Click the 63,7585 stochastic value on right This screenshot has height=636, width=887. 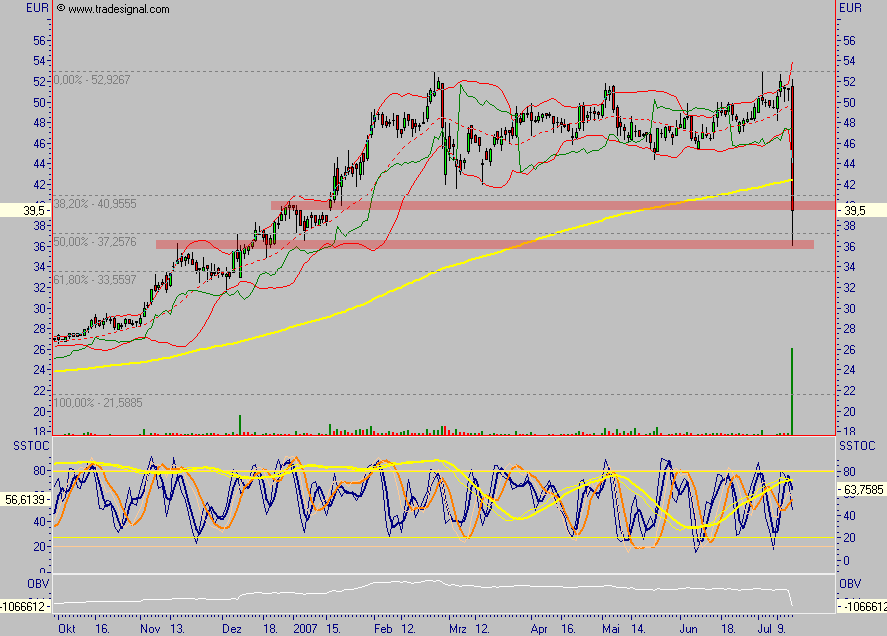click(x=861, y=492)
